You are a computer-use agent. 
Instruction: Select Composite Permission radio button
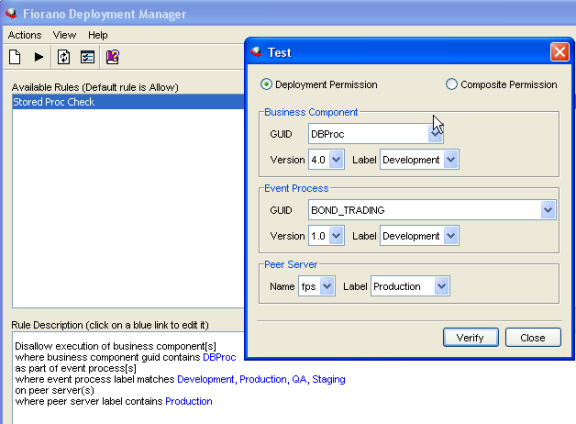[451, 85]
